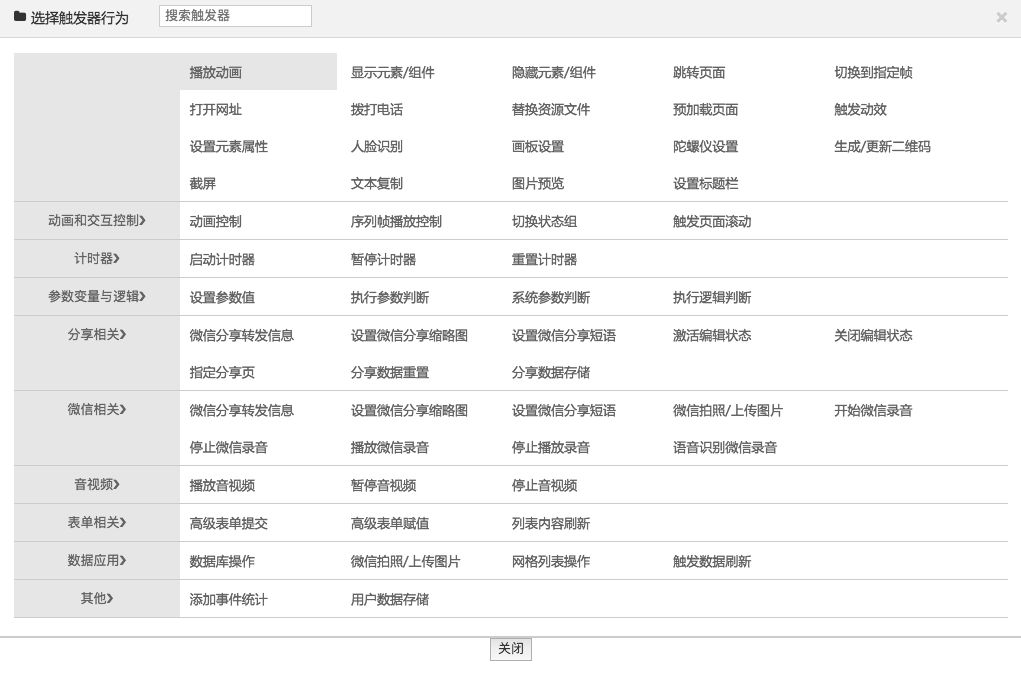Select 停止微信录音
The height and width of the screenshot is (686, 1021).
click(229, 447)
